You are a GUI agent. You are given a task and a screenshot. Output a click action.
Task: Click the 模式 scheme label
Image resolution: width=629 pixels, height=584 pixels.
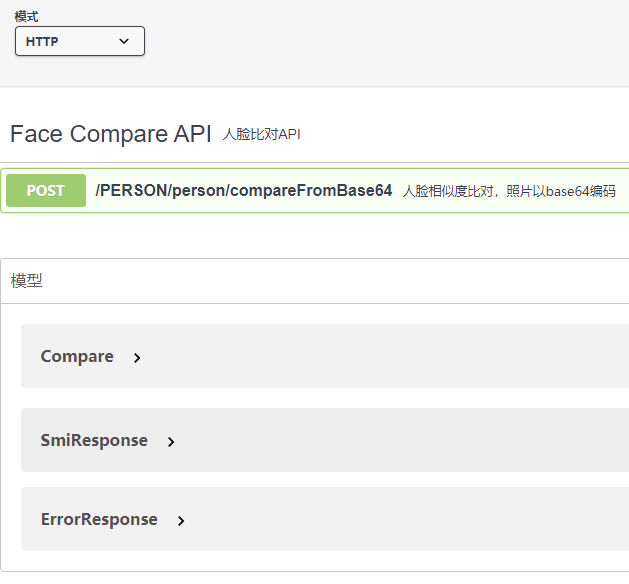click(26, 17)
